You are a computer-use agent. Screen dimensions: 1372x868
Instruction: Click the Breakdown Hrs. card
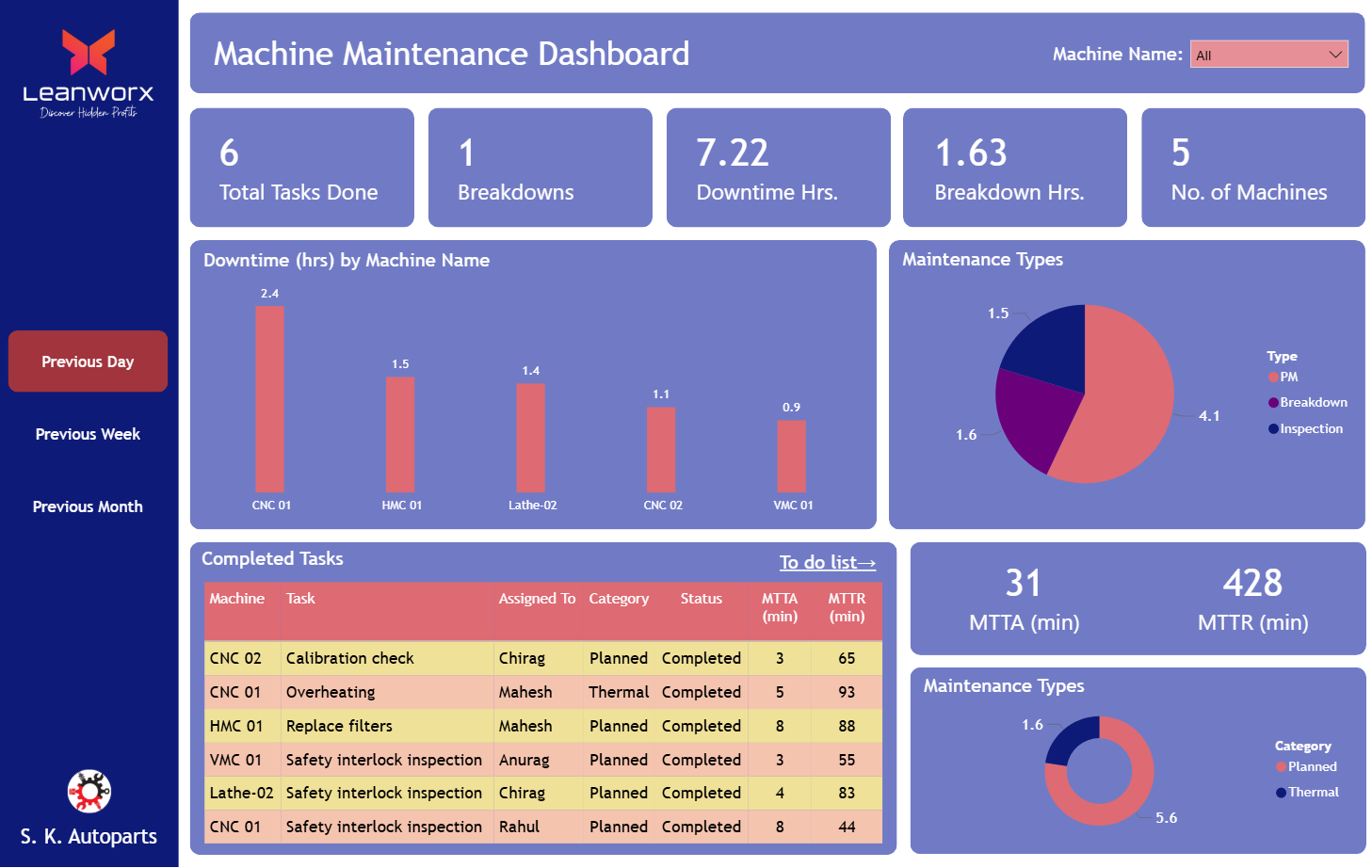pyautogui.click(x=1015, y=168)
